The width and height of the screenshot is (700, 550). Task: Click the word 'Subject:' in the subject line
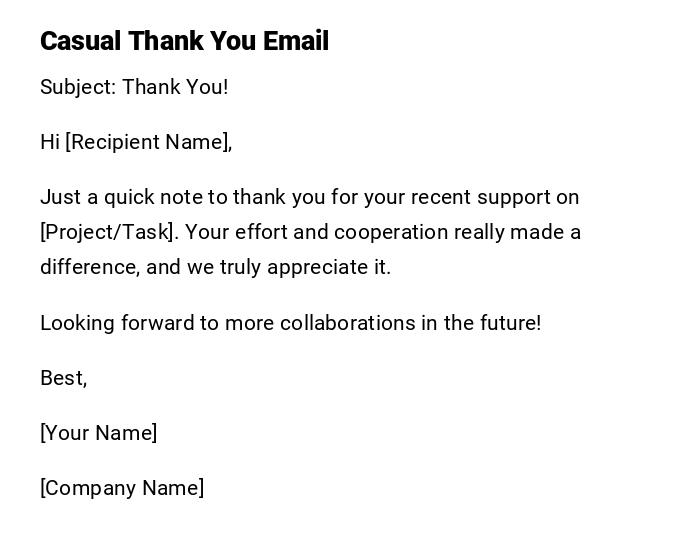(78, 87)
